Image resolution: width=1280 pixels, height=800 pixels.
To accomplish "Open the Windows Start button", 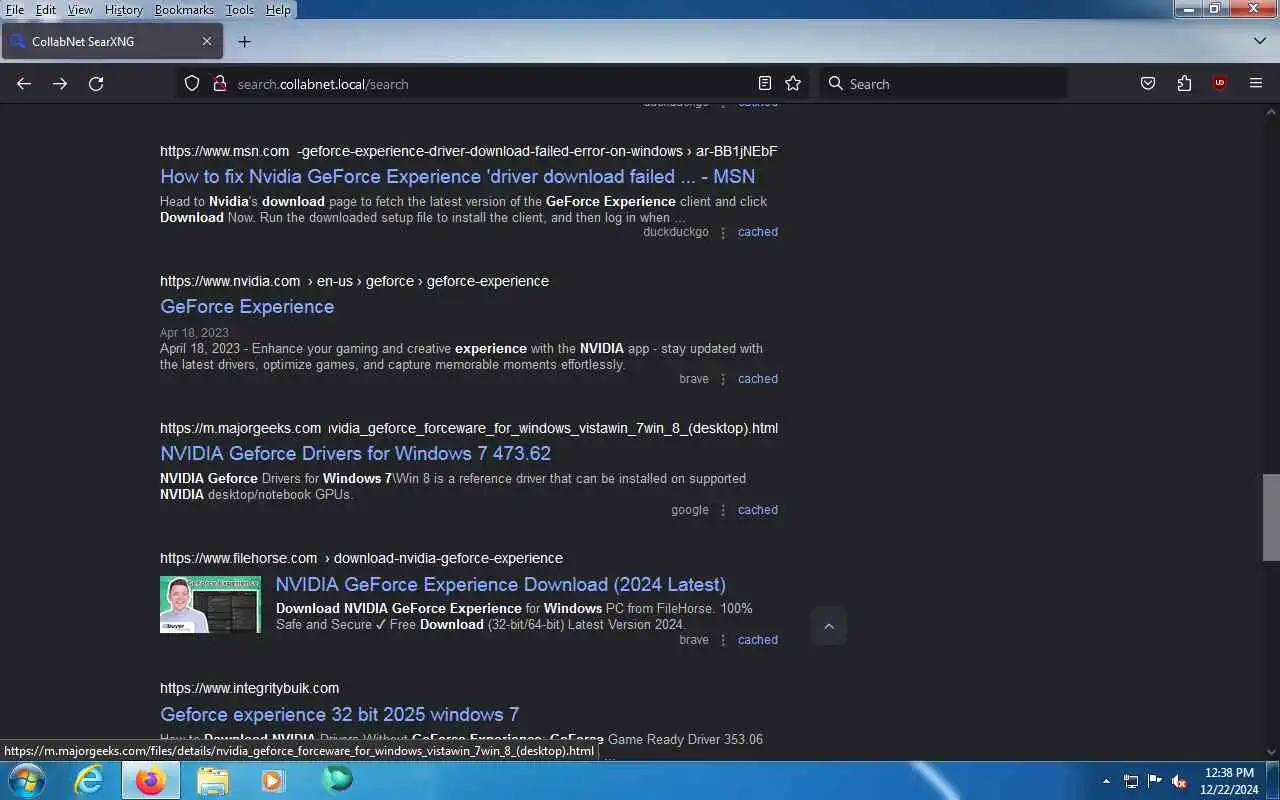I will point(25,780).
